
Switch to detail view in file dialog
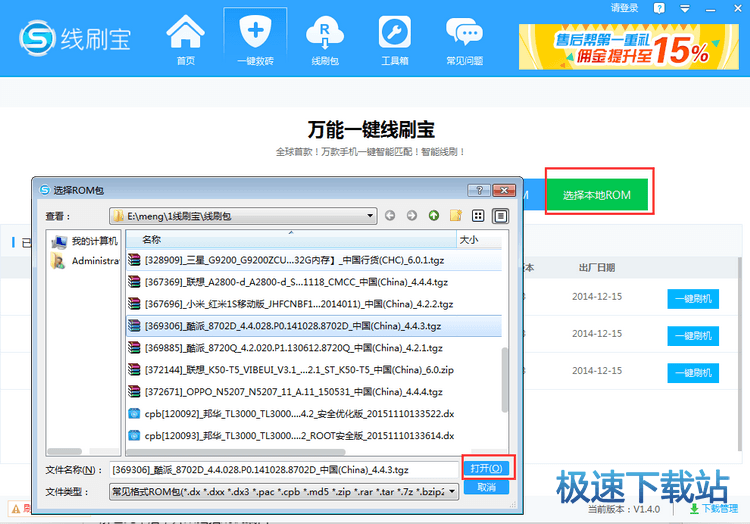[x=500, y=215]
